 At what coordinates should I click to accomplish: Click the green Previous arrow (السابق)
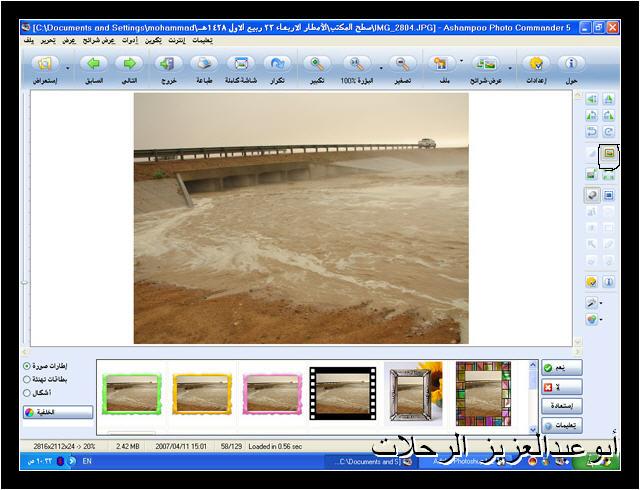tap(93, 64)
